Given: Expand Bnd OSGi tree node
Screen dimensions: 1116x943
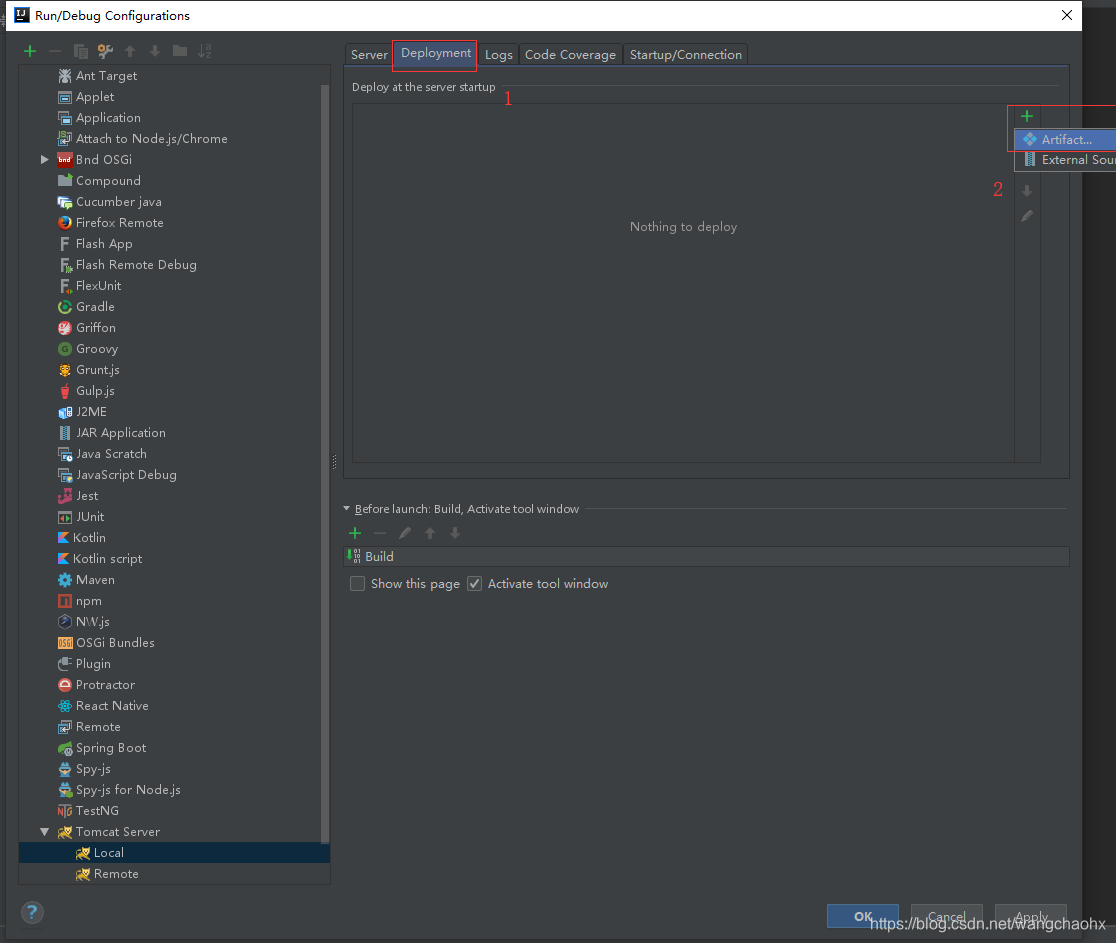Looking at the screenshot, I should tap(44, 159).
